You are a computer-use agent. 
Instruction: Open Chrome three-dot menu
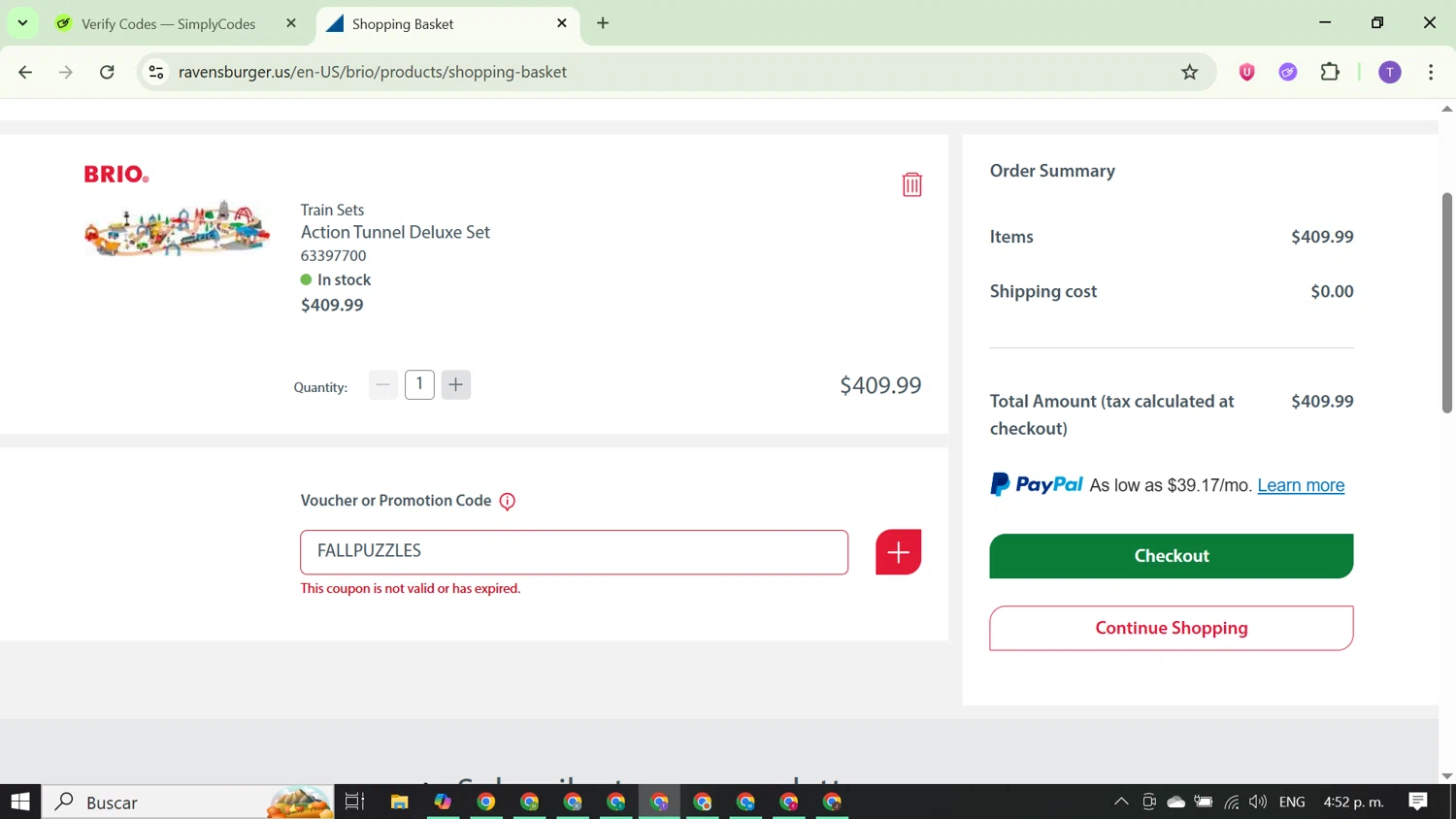[x=1431, y=72]
